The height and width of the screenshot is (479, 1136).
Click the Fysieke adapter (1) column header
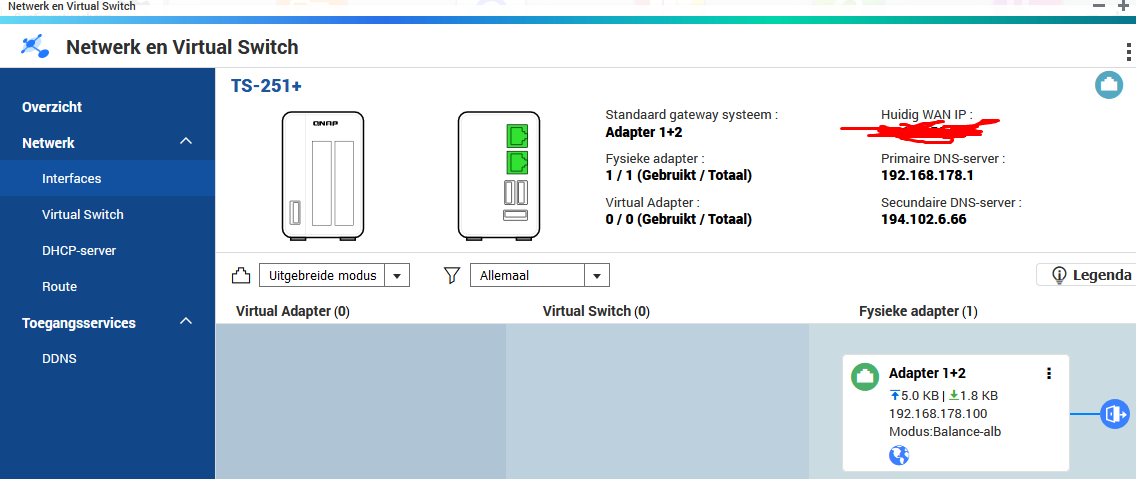pyautogui.click(x=918, y=312)
